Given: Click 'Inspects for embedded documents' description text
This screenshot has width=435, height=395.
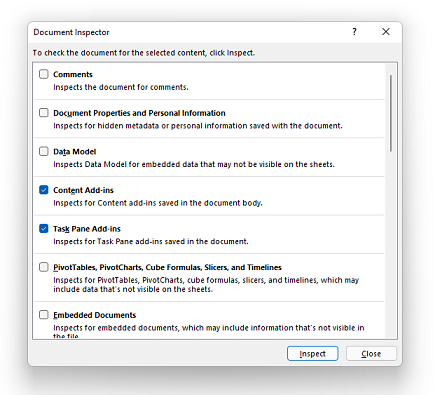Looking at the screenshot, I should coord(209,331).
